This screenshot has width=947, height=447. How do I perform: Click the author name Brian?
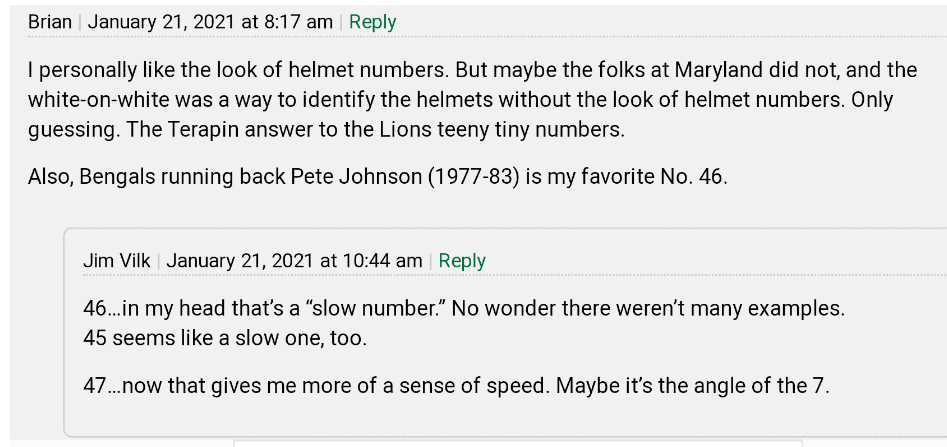(50, 22)
